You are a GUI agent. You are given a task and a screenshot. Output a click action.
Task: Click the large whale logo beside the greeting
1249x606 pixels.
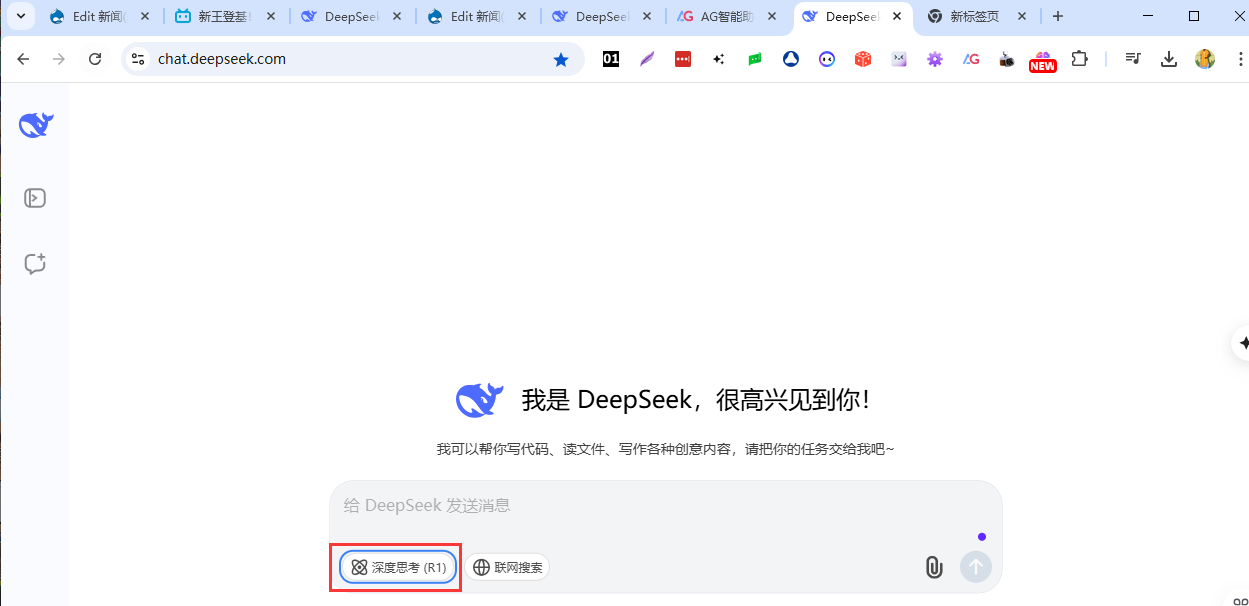click(480, 400)
